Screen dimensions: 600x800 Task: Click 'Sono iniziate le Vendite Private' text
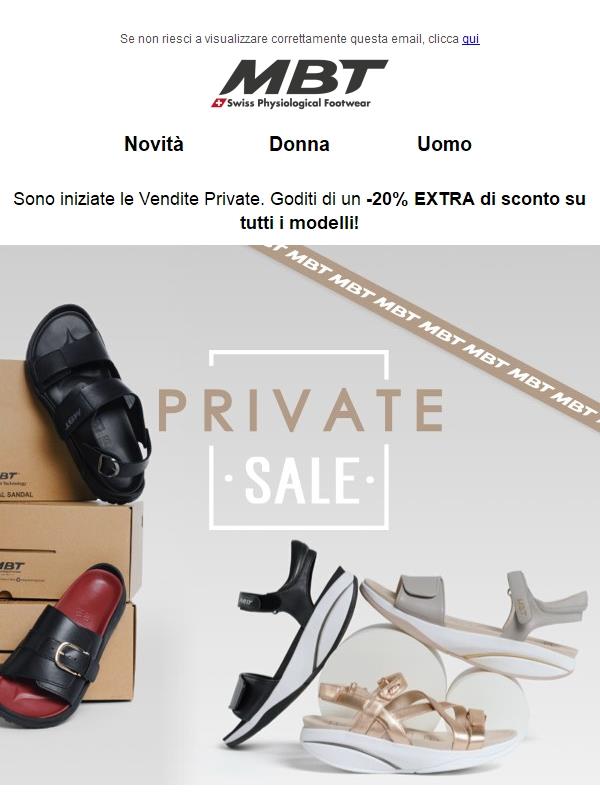[137, 199]
